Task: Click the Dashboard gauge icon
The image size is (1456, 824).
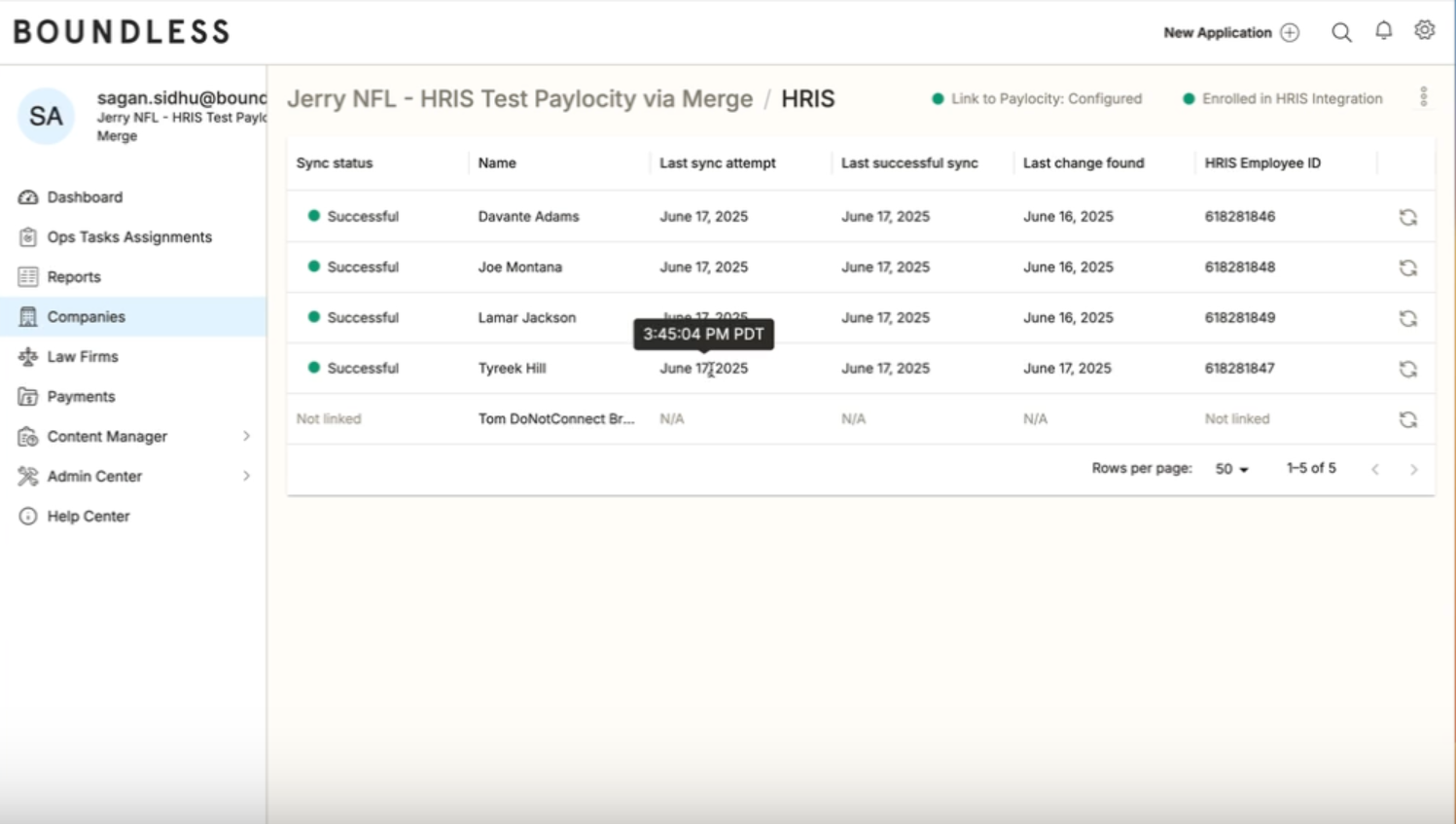Action: point(28,197)
